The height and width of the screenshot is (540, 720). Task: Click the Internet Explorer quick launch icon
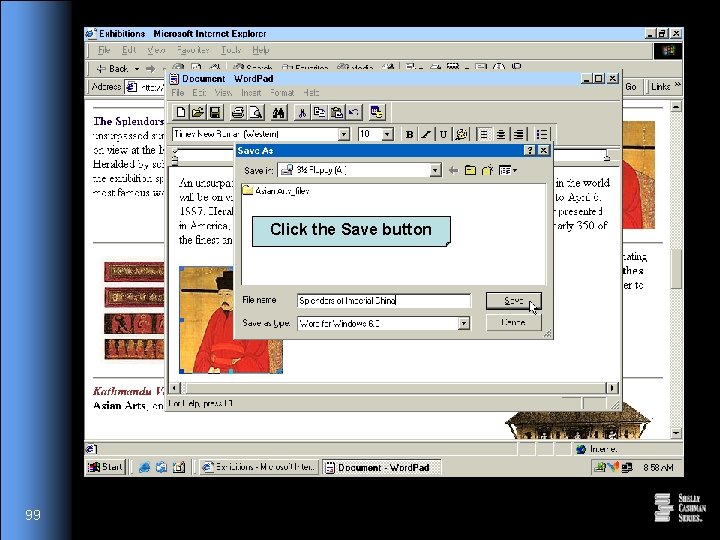click(144, 467)
